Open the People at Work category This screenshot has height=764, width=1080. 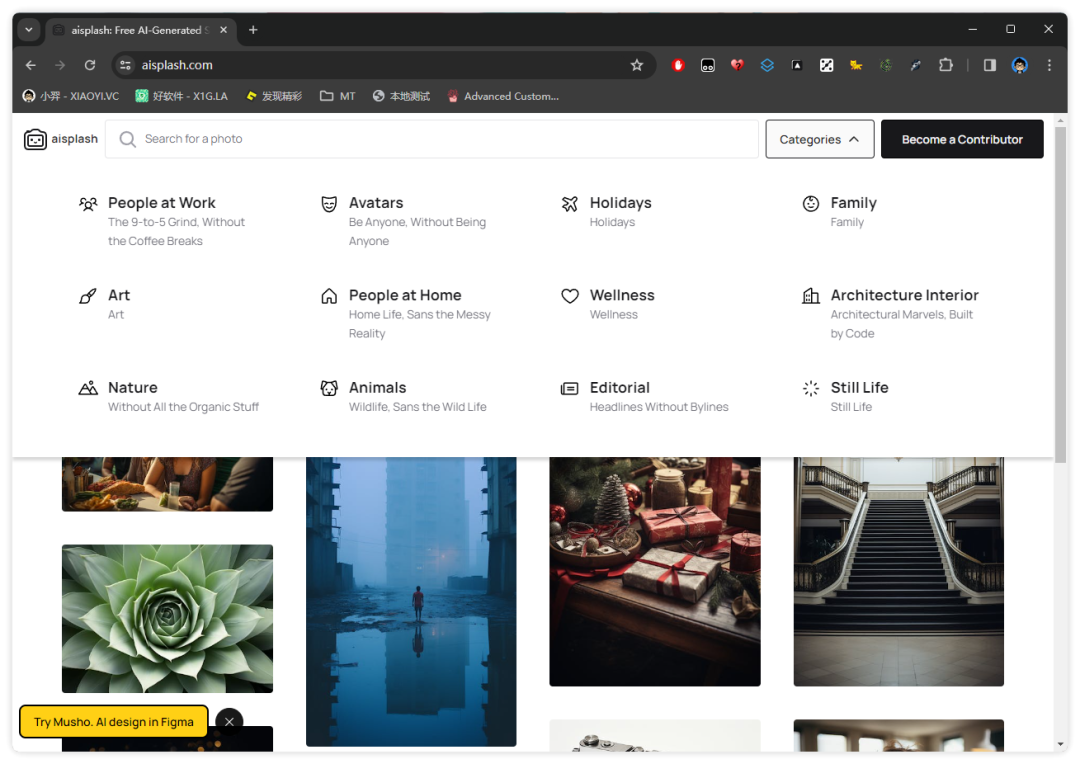coord(161,203)
